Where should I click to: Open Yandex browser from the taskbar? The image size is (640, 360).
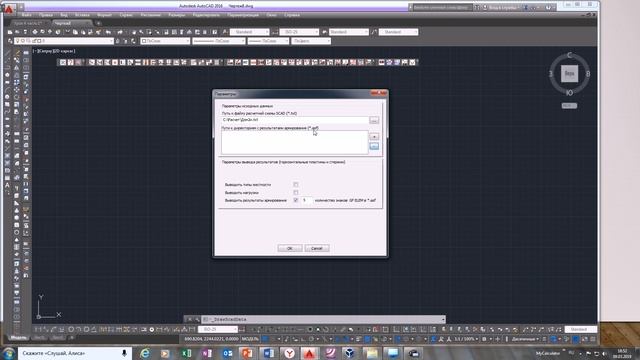[x=289, y=353]
